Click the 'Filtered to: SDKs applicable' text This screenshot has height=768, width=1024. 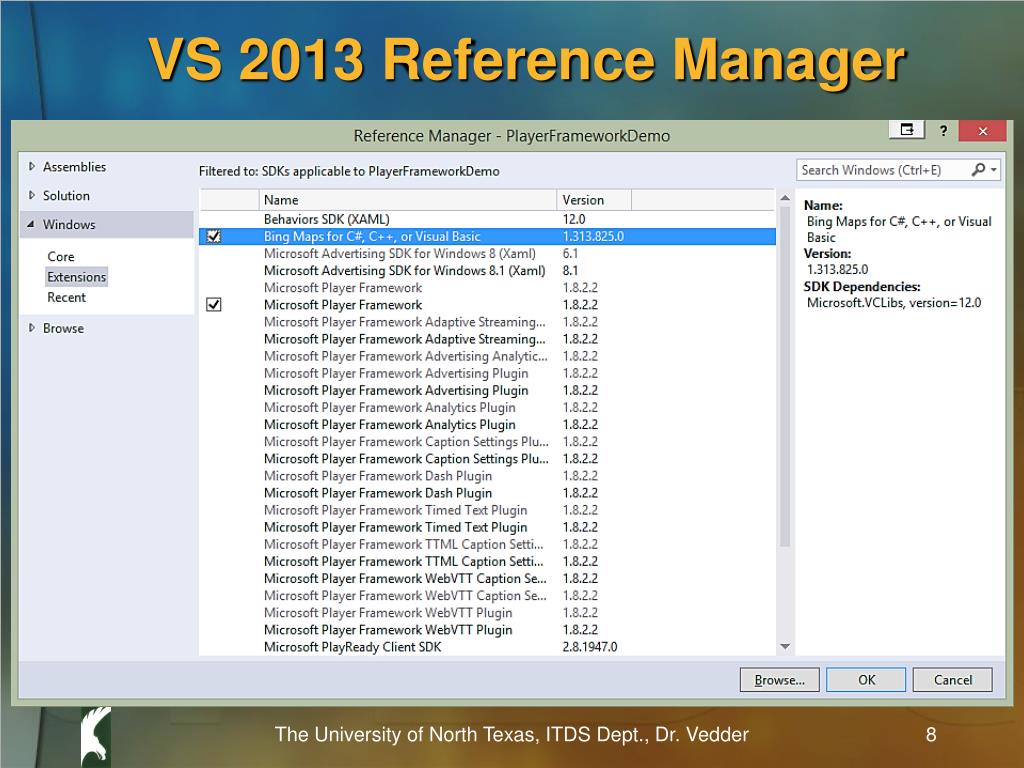(x=349, y=171)
